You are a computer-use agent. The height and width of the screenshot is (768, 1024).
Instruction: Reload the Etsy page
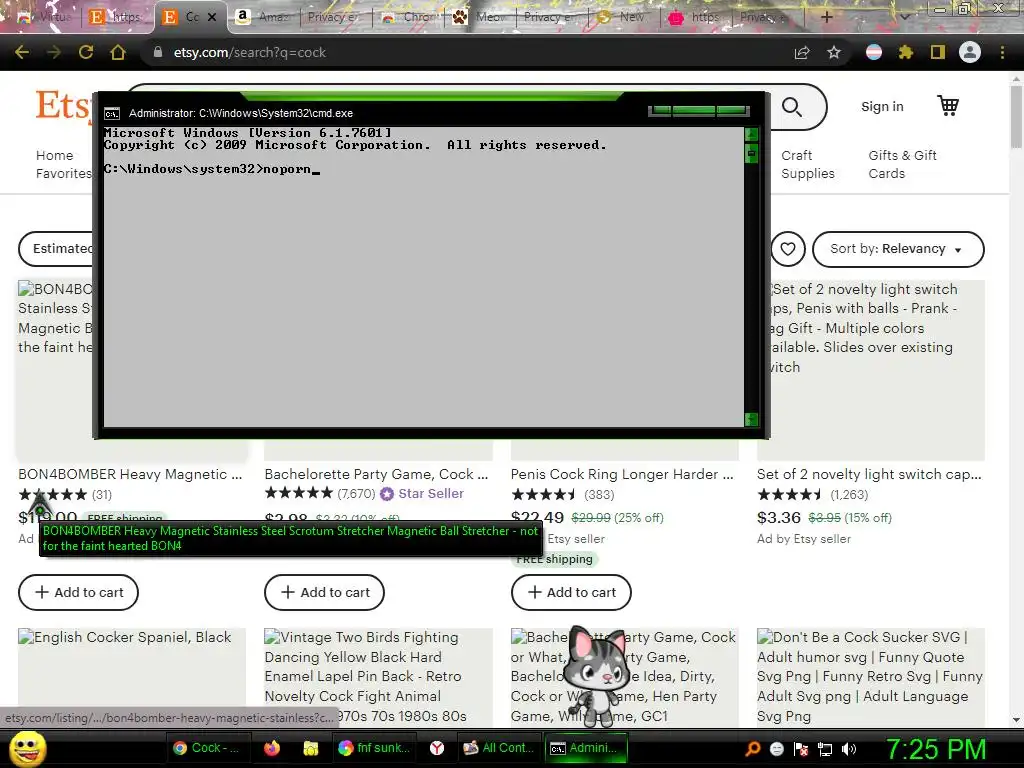[x=86, y=52]
